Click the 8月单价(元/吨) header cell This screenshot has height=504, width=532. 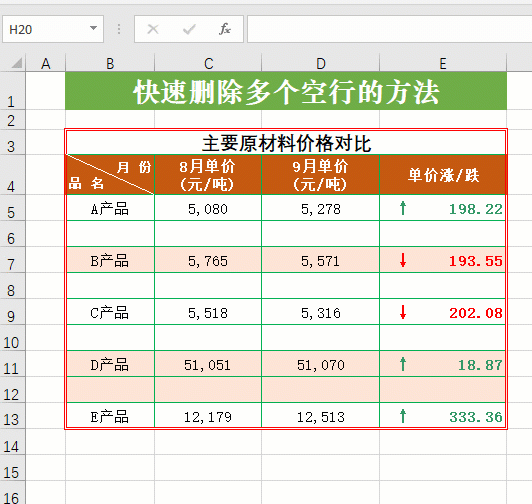click(208, 175)
